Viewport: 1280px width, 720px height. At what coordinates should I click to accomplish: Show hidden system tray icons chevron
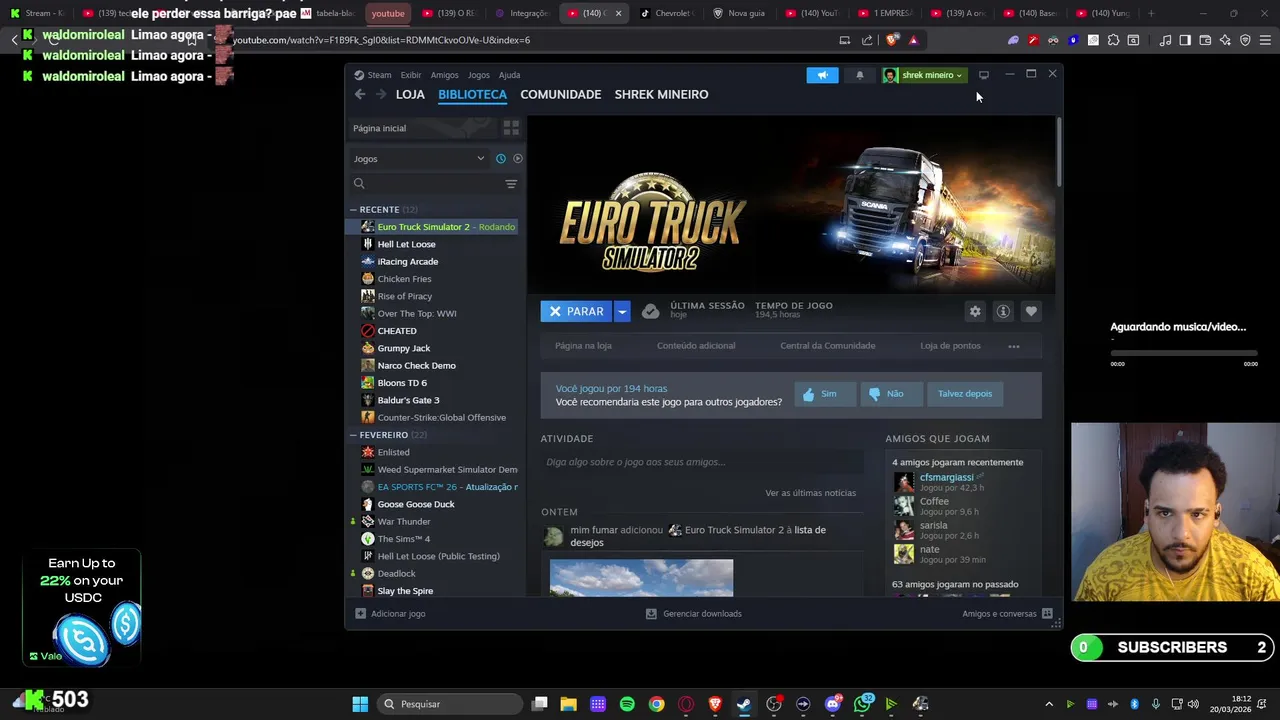pyautogui.click(x=1049, y=704)
